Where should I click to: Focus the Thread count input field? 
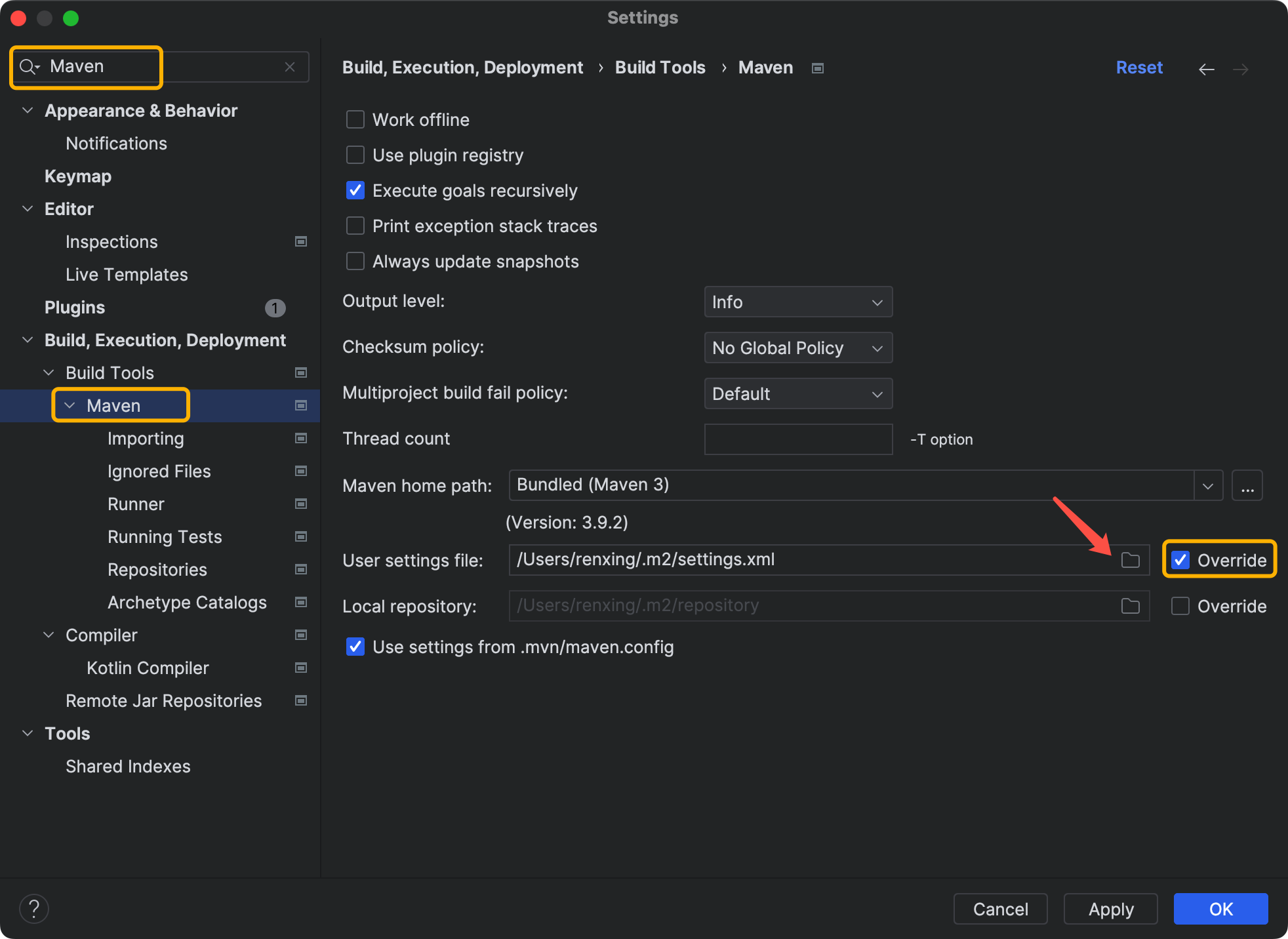click(x=798, y=439)
